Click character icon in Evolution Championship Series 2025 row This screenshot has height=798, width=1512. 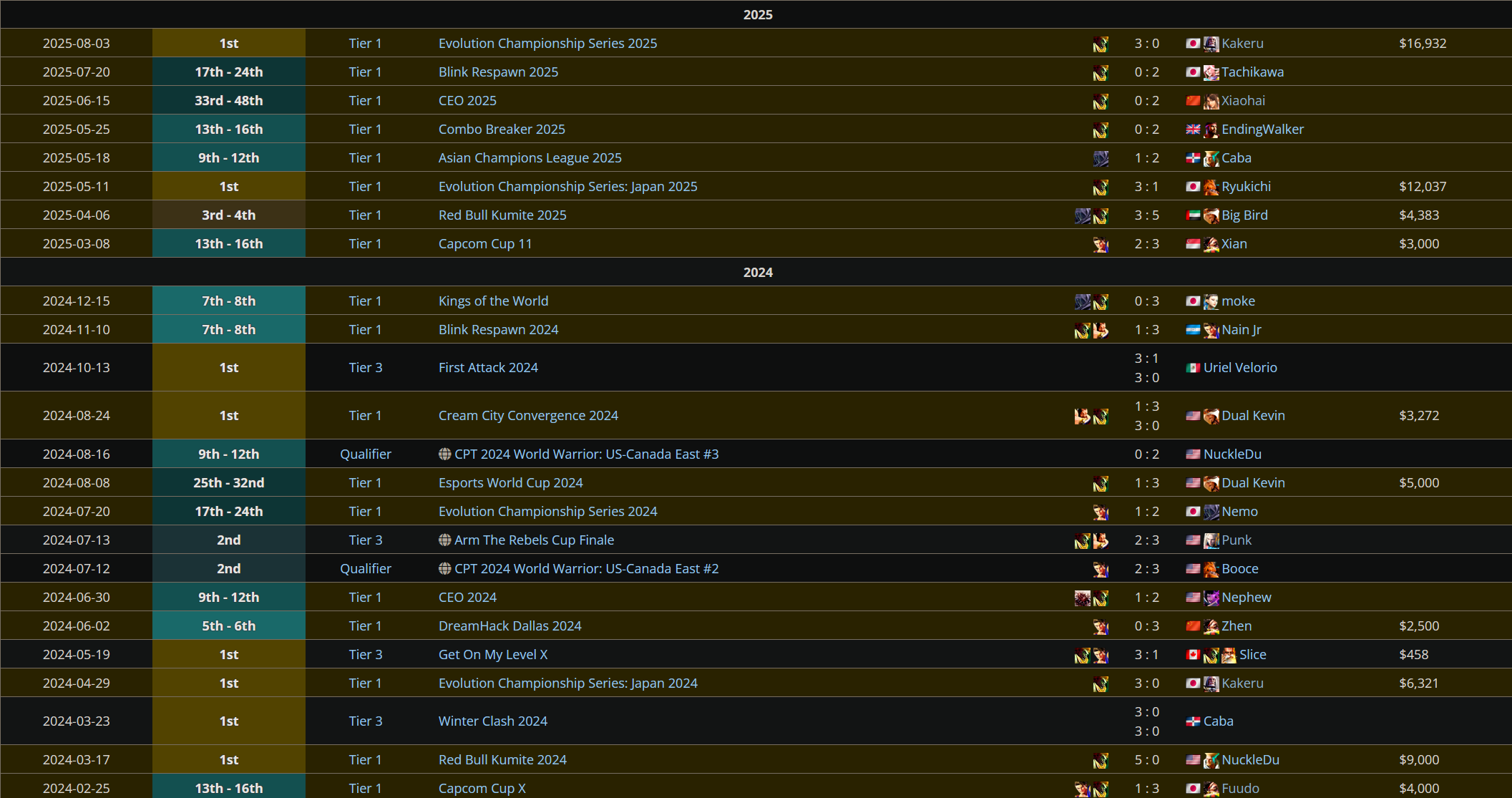click(x=1101, y=44)
